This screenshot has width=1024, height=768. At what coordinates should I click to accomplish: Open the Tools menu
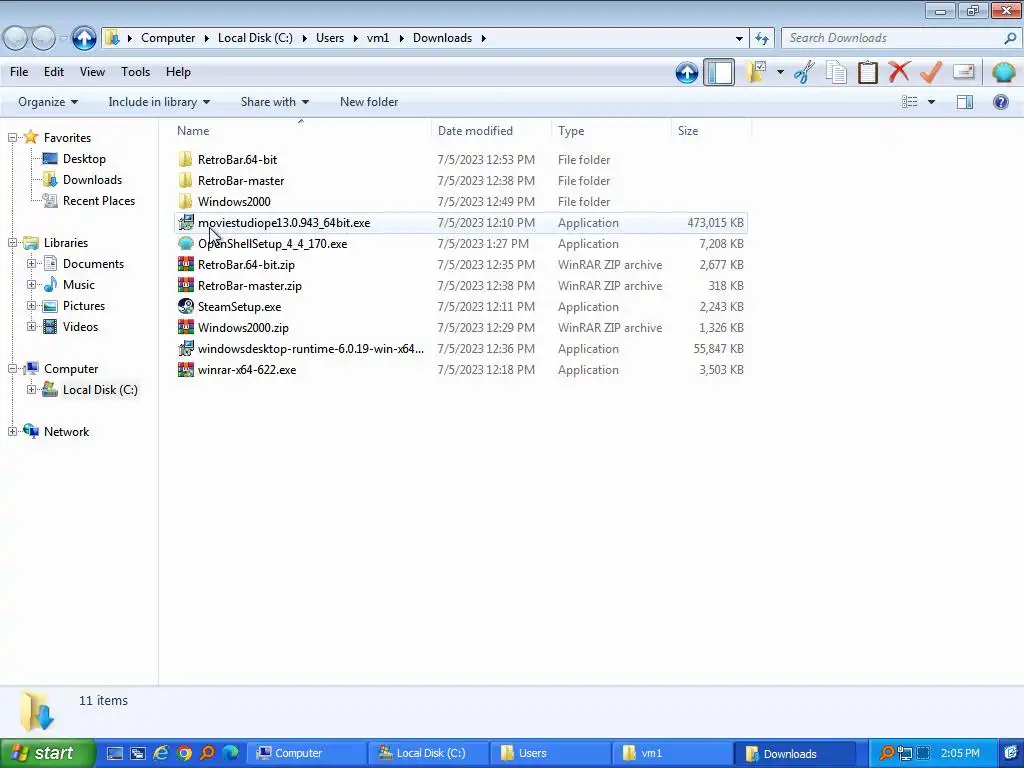tap(135, 72)
